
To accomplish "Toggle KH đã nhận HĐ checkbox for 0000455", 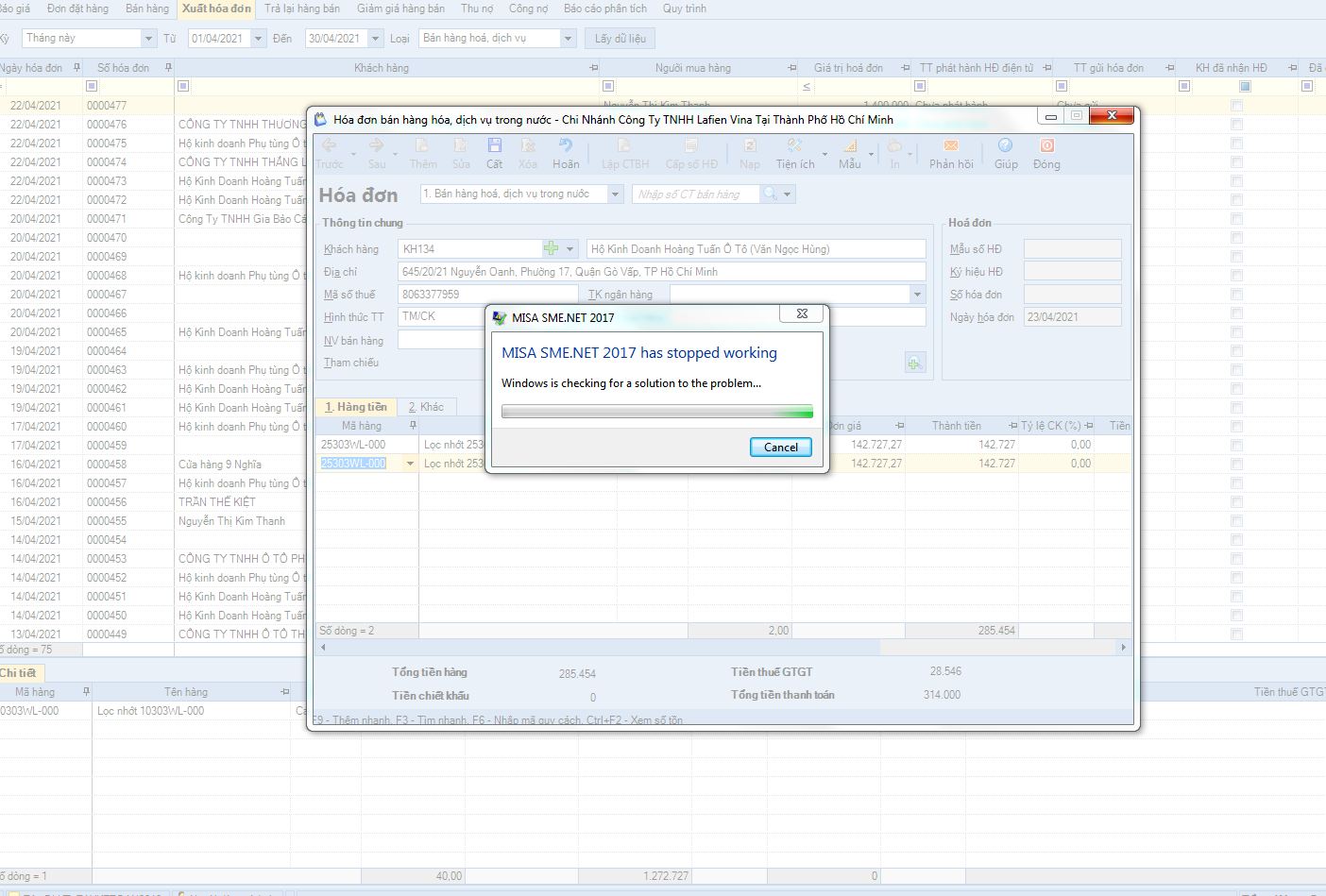I will pos(1237,521).
